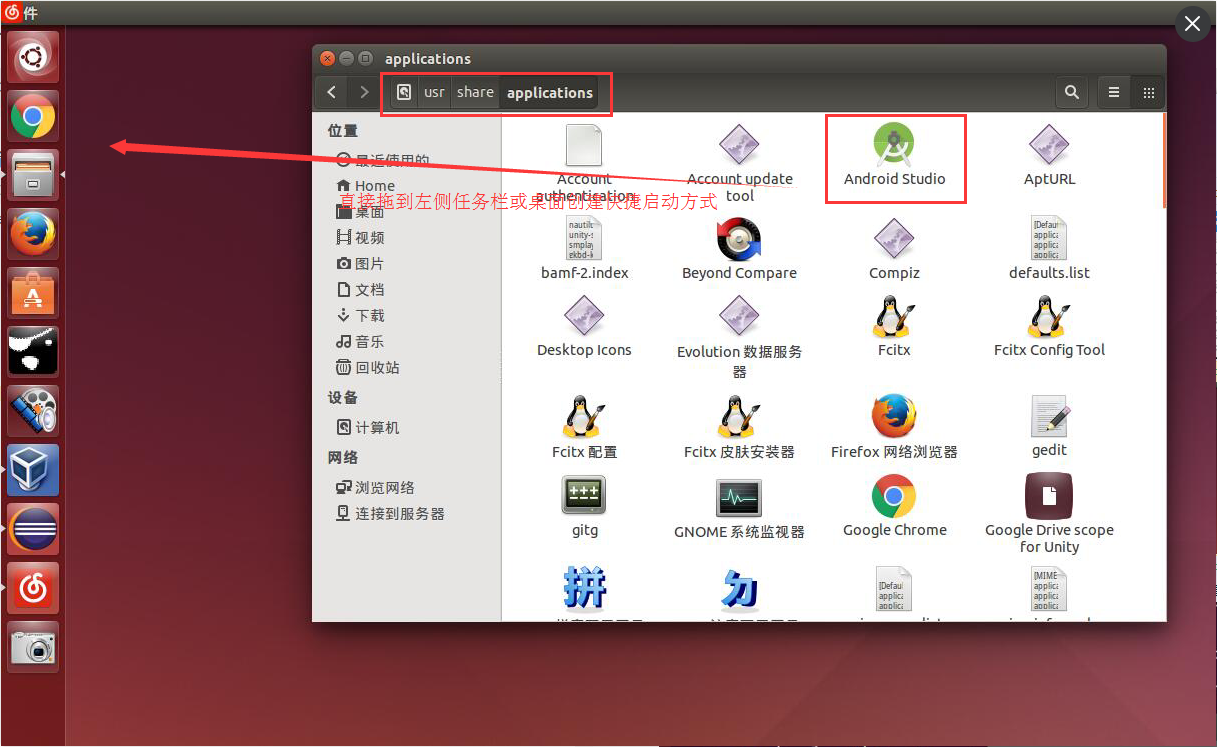Open Home in the sidebar
The width and height of the screenshot is (1217, 747).
pos(366,186)
